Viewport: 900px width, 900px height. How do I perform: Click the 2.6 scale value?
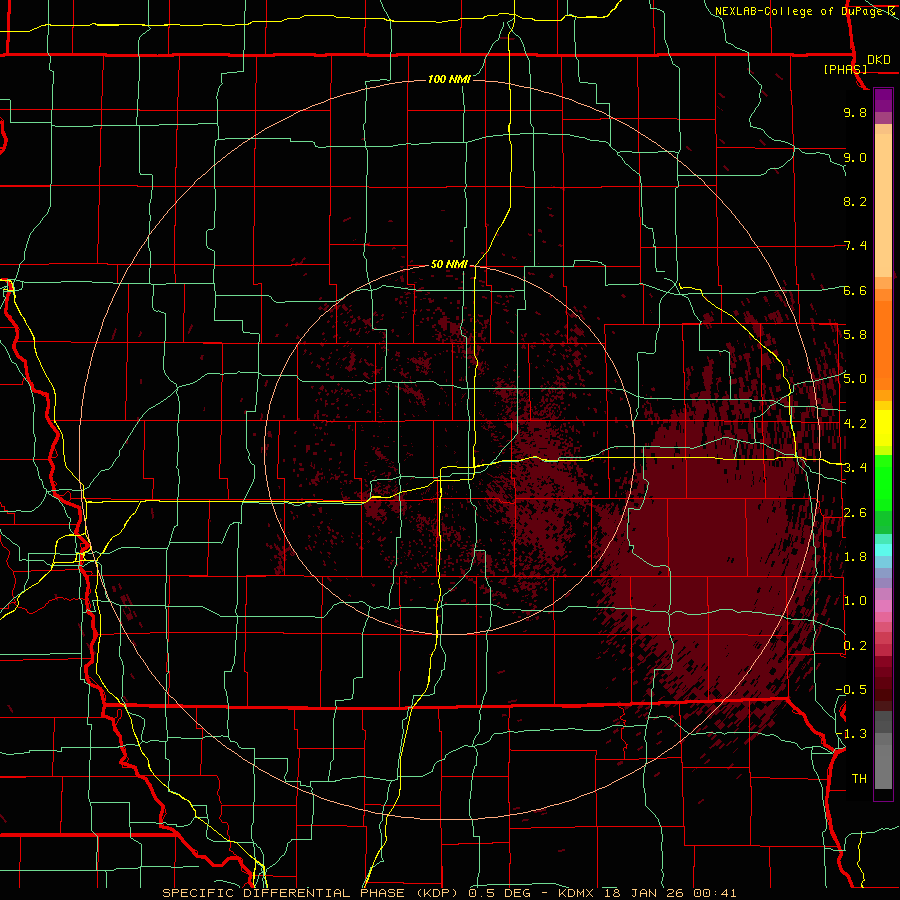(855, 513)
